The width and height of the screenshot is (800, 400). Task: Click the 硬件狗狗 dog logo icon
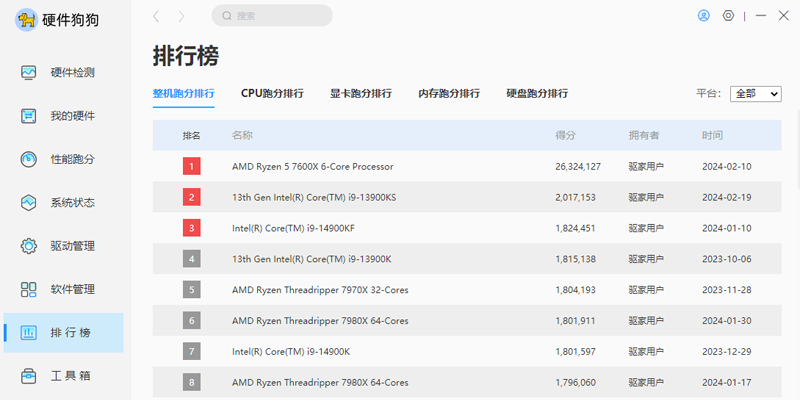point(26,20)
